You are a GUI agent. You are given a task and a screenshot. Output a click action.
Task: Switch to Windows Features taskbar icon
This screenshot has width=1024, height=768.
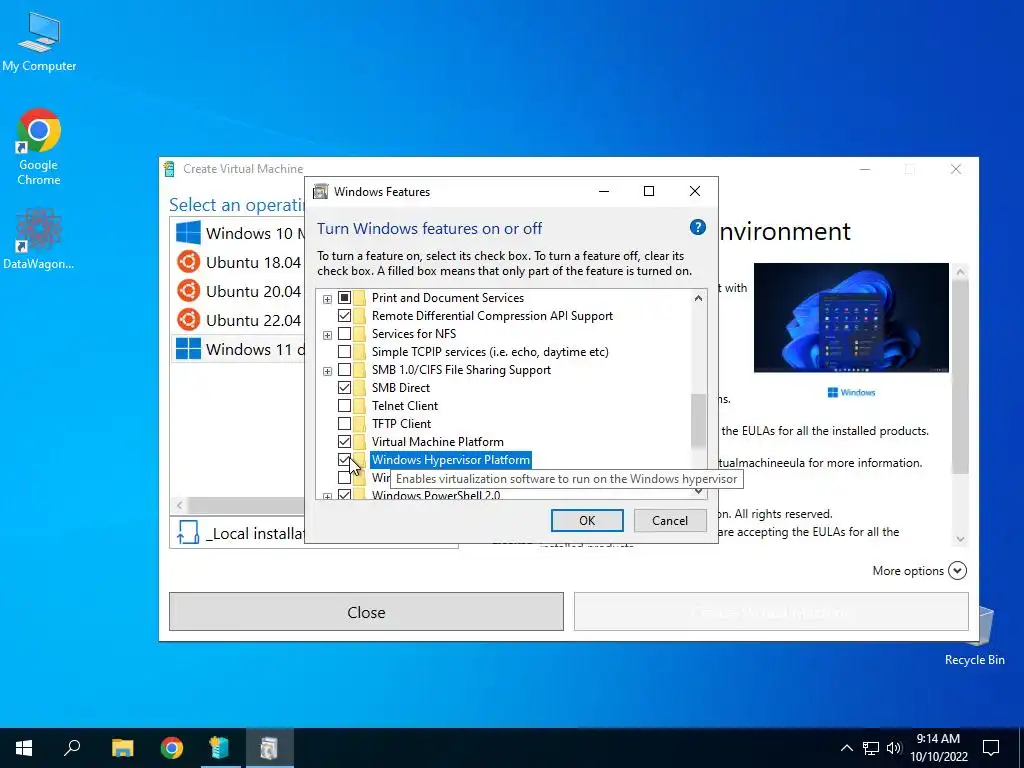[x=269, y=748]
